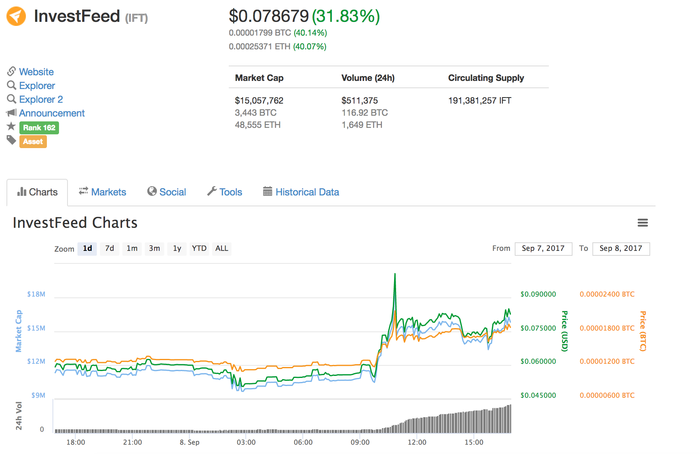Click the 0.00001799 BTC price text

260,33
